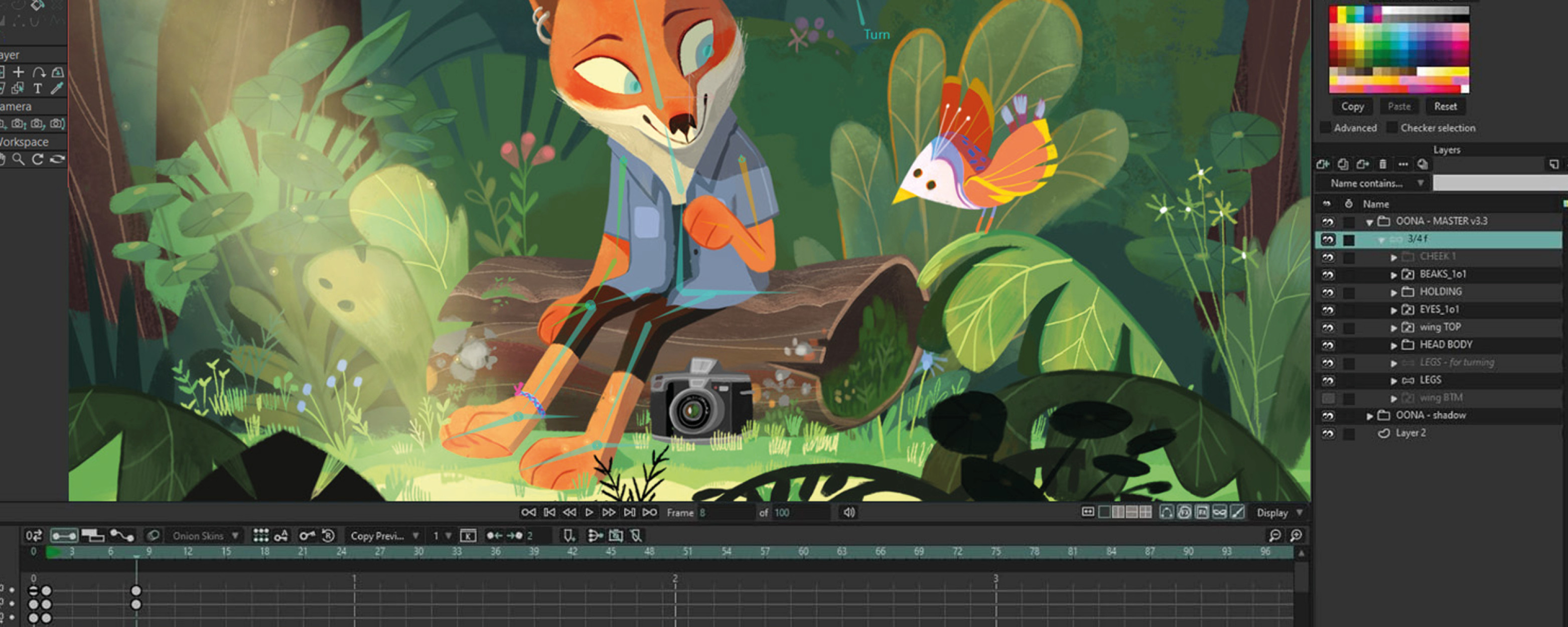
Task: Click the delete layer trash icon
Action: point(1383,165)
